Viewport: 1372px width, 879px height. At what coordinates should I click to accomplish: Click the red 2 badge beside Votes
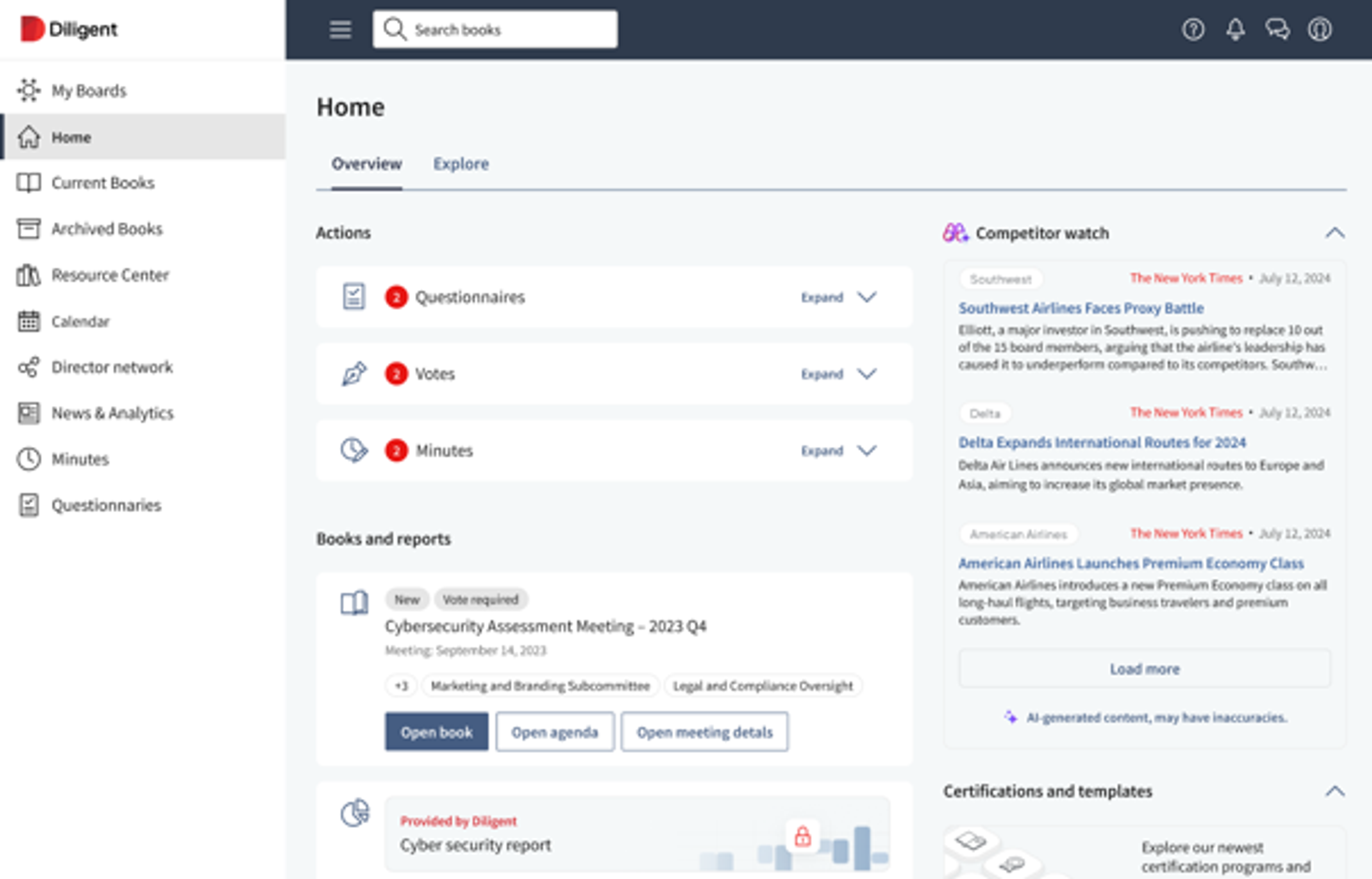[x=396, y=374]
